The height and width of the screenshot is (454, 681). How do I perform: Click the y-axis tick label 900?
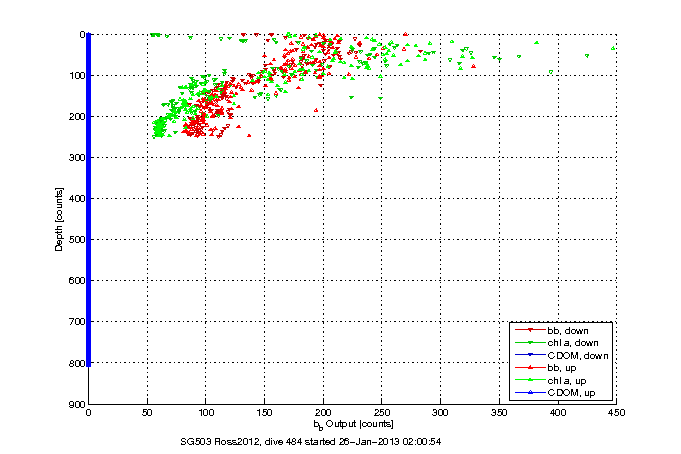76,404
